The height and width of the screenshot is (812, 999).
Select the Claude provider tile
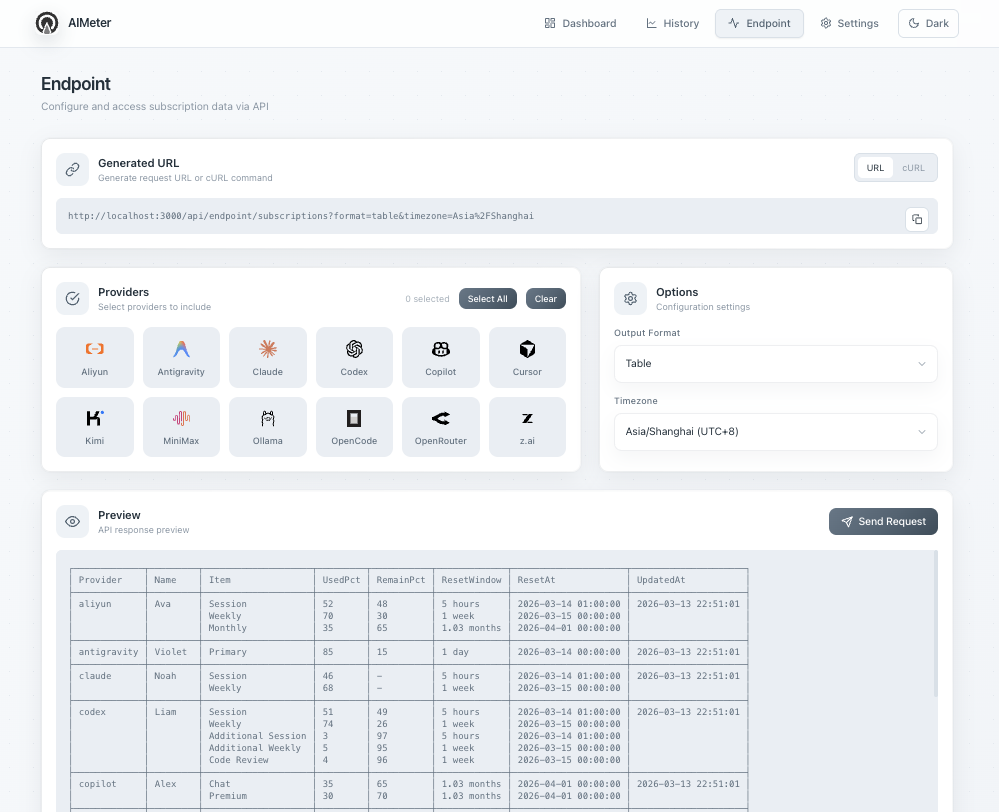click(268, 357)
